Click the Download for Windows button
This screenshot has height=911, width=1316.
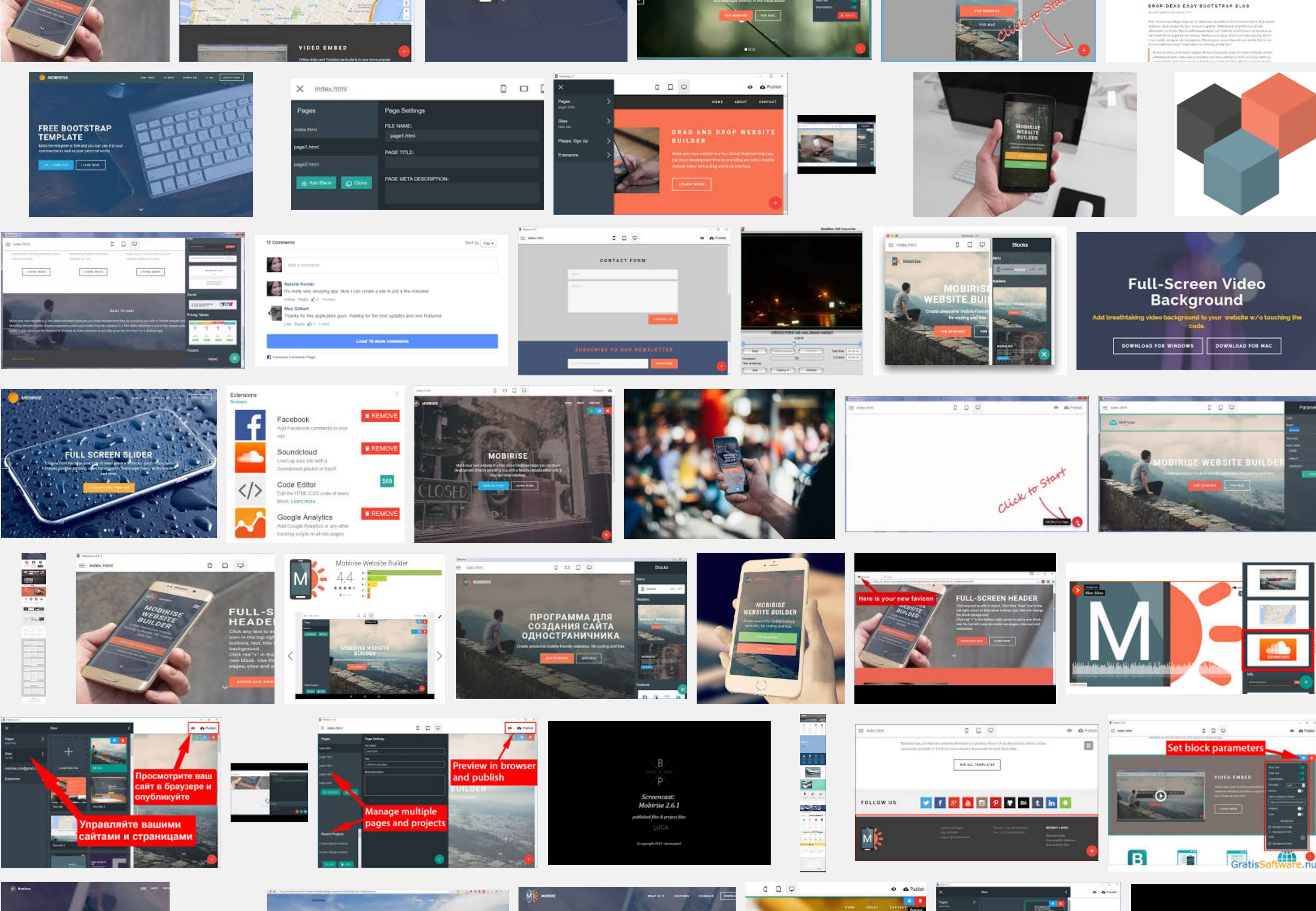1157,346
